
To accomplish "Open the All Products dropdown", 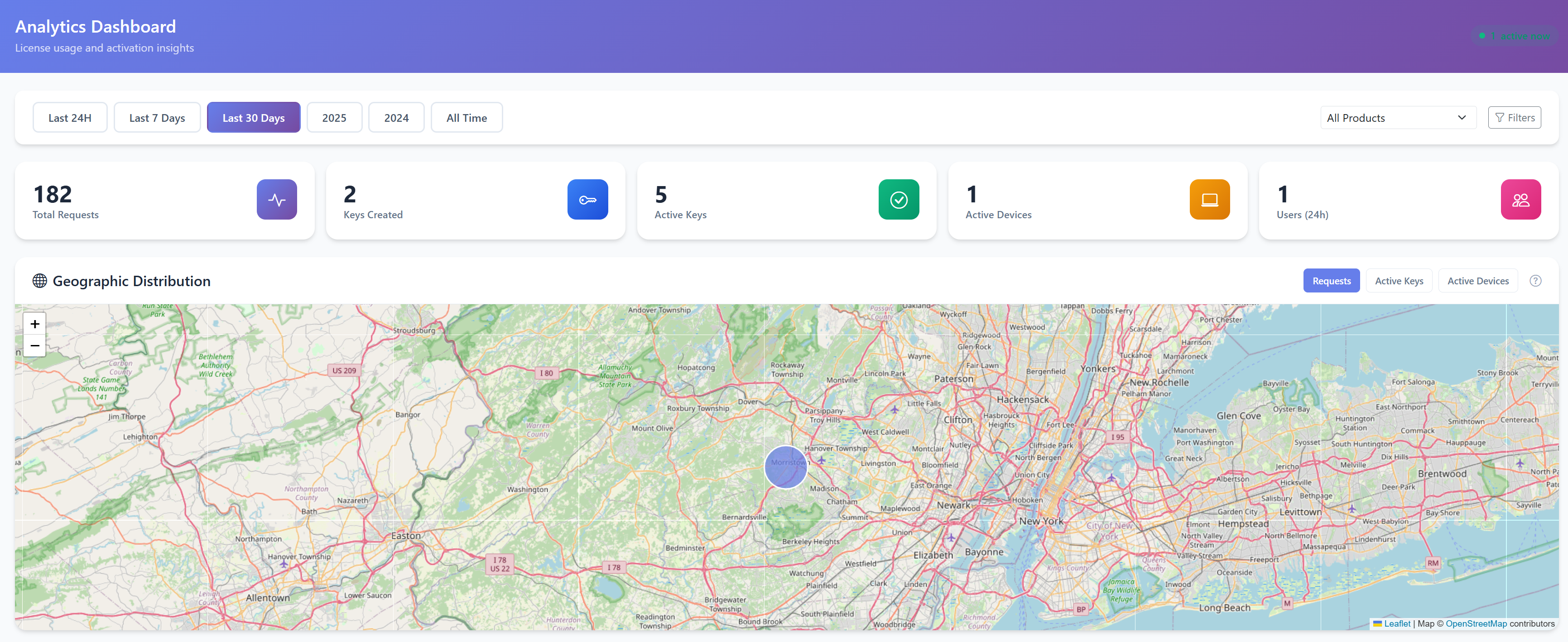I will (1398, 117).
